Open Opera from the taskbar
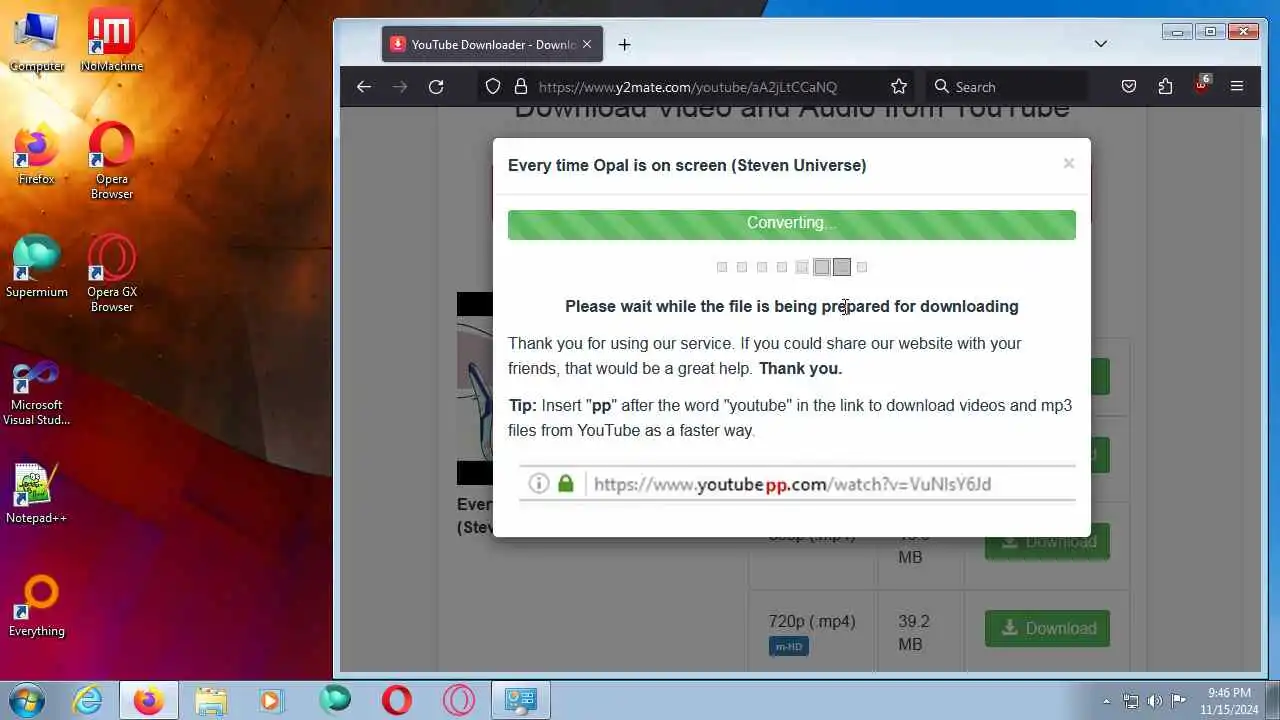The image size is (1280, 720). (x=397, y=700)
